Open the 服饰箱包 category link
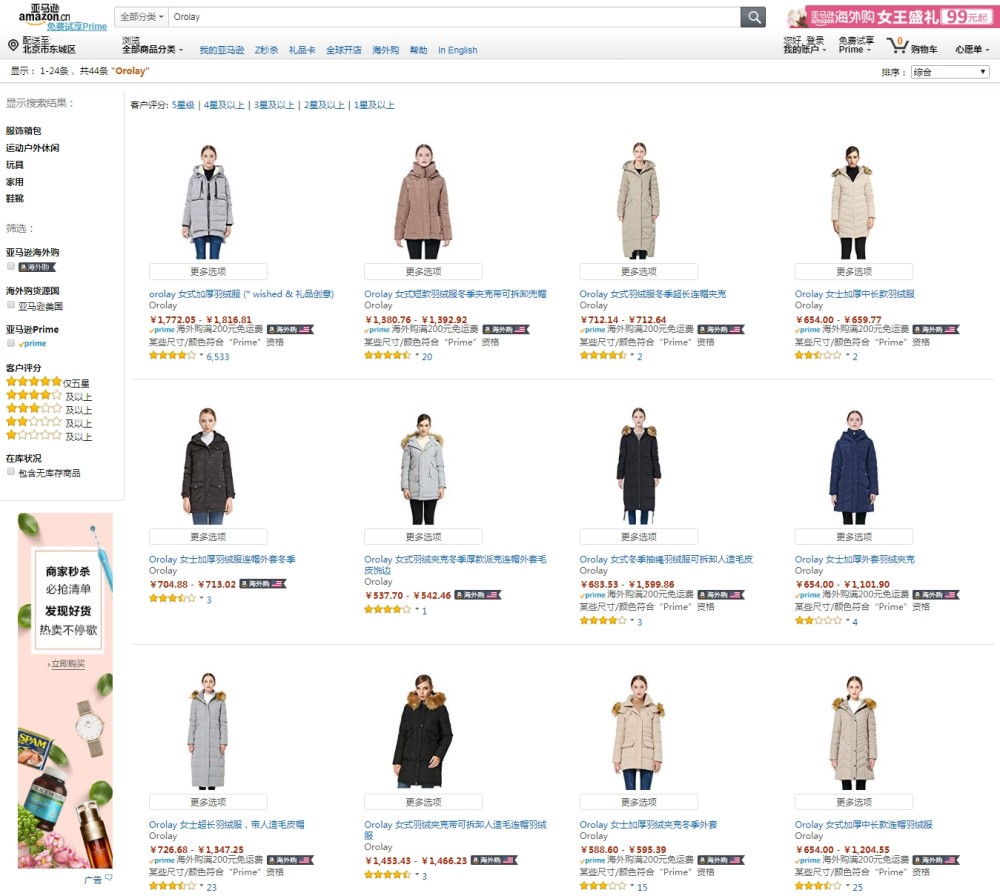This screenshot has height=896, width=1000. 24,130
